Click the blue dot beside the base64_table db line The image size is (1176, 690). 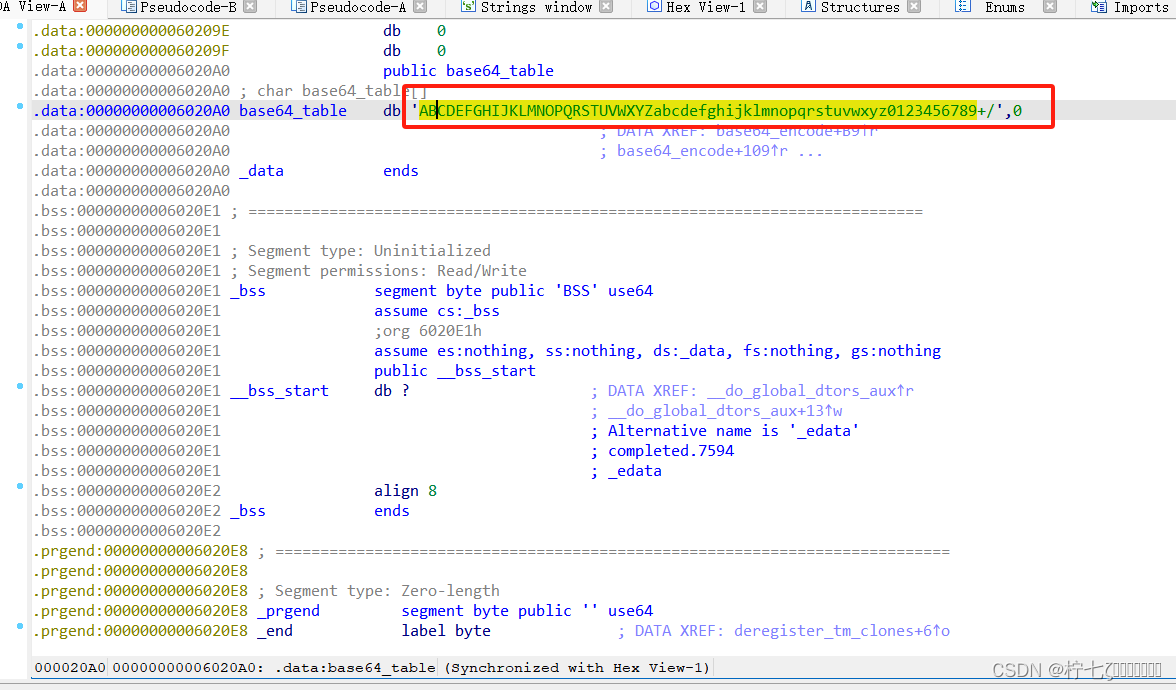20,106
